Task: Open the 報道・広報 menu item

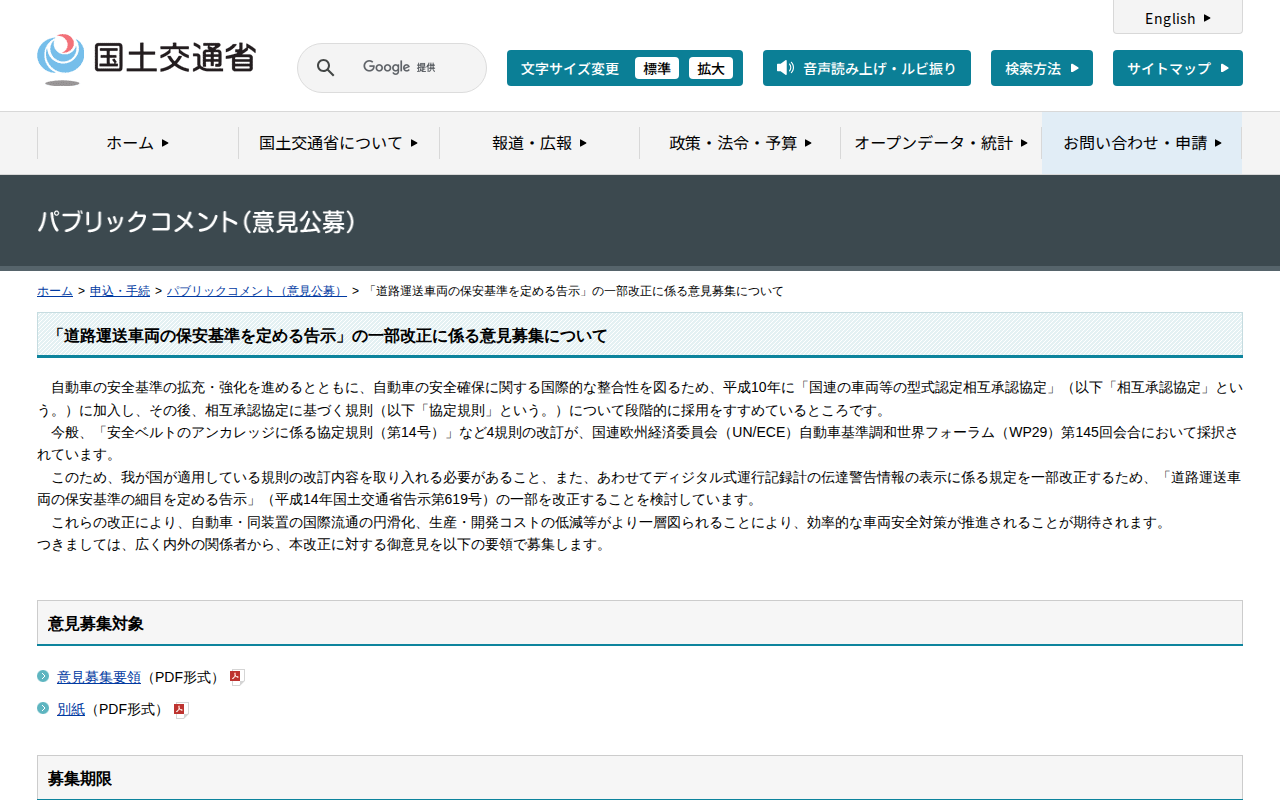Action: coord(539,143)
